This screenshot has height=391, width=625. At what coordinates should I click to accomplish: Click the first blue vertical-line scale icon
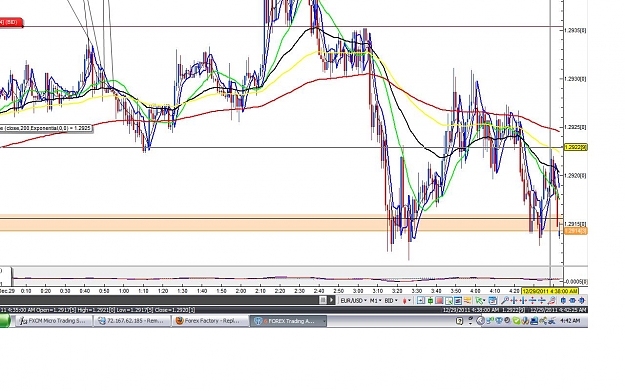513,301
